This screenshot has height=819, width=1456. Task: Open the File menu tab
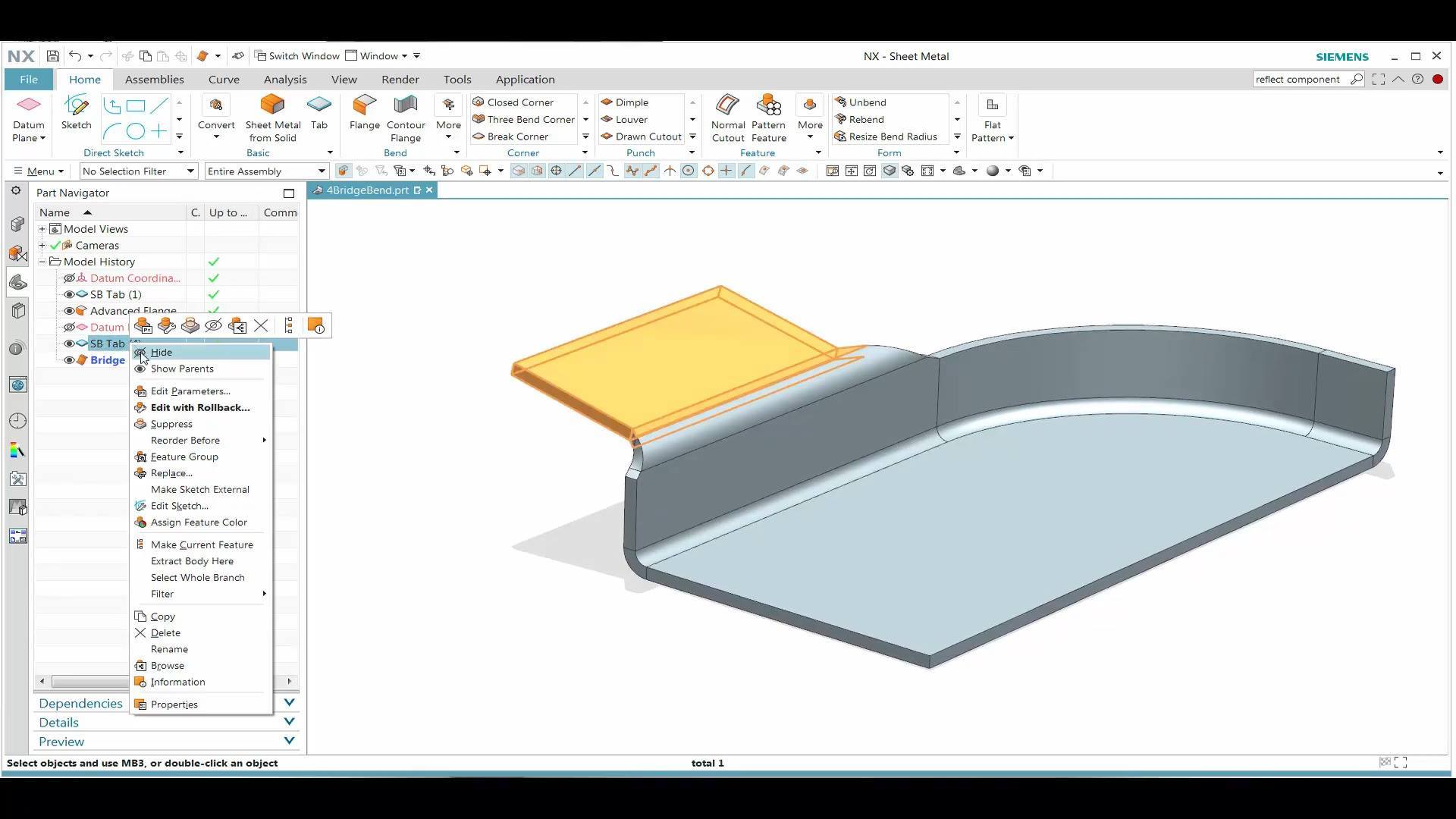click(29, 80)
